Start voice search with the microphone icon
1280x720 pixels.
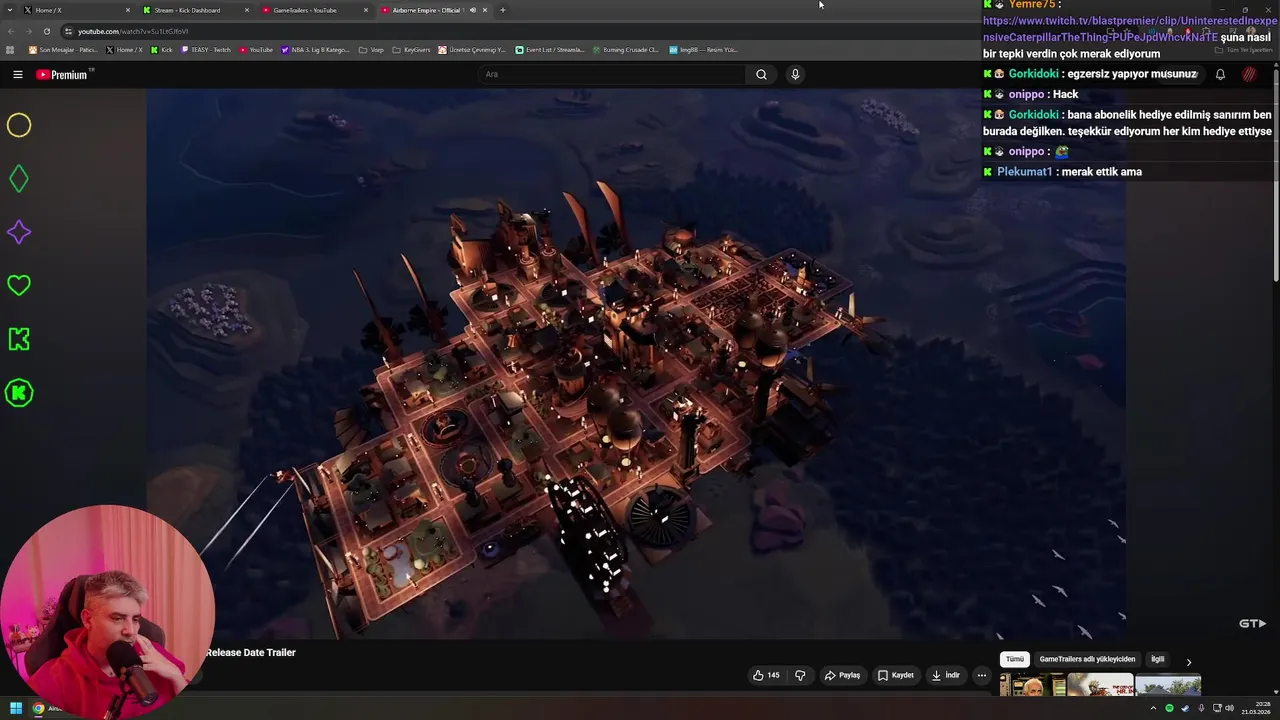795,74
